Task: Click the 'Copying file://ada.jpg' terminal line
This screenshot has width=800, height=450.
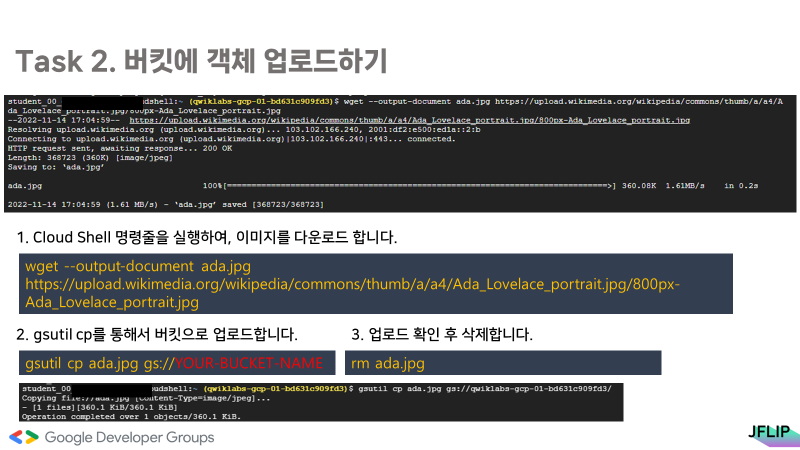Action: coord(146,398)
